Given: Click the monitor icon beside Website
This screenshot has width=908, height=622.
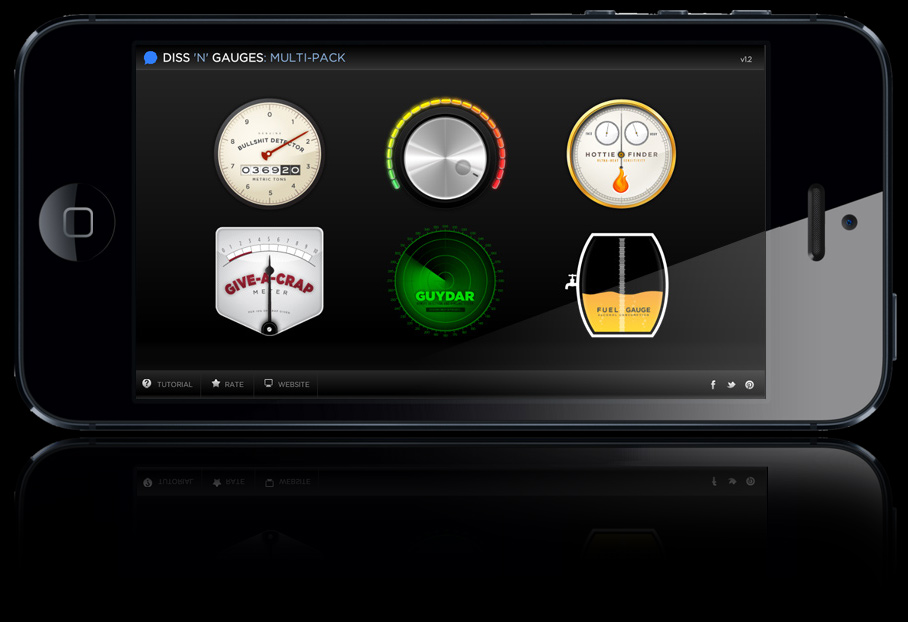Looking at the screenshot, I should point(268,384).
